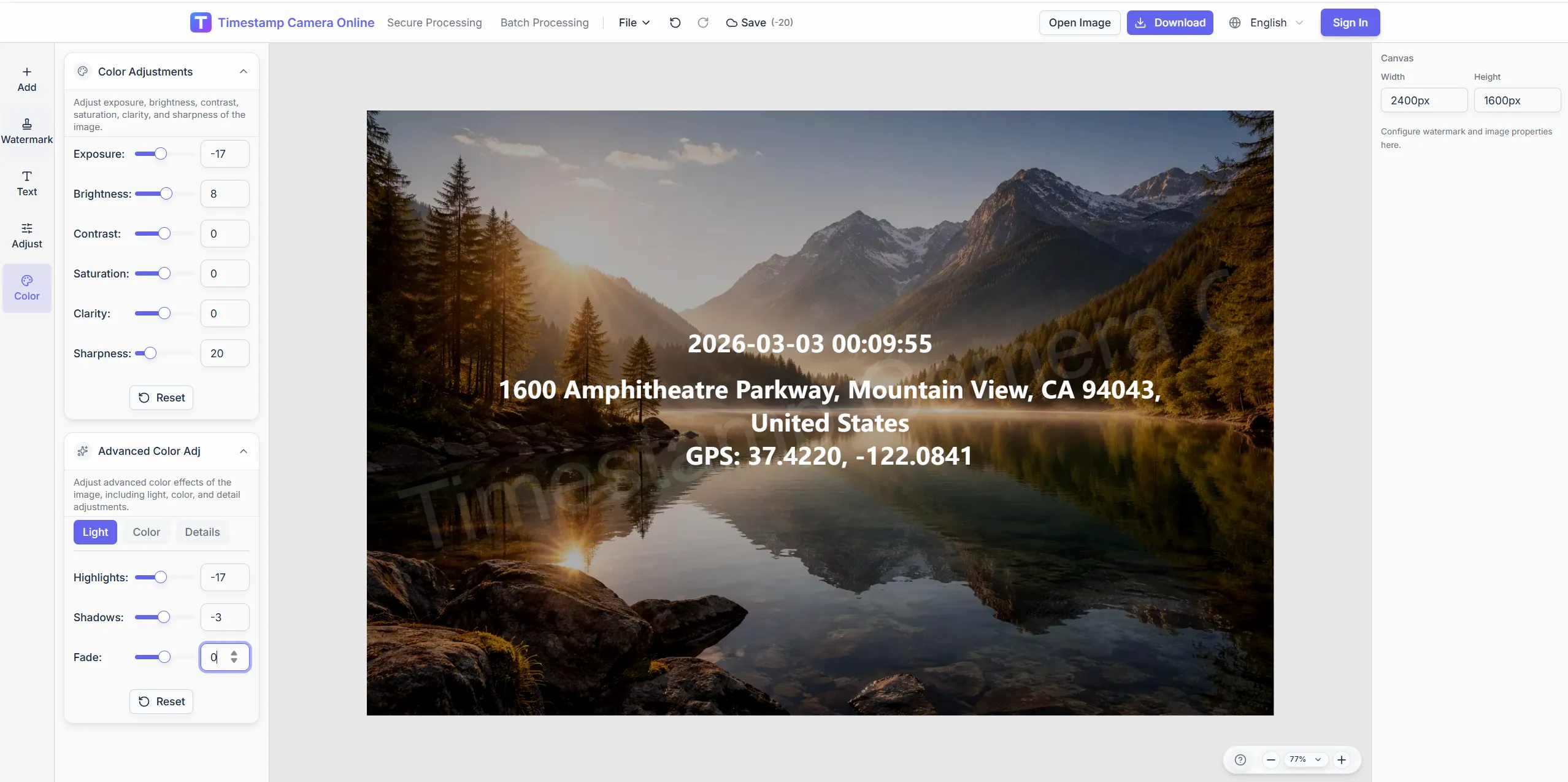1568x782 pixels.
Task: Zoom in with plus icon
Action: pos(1342,760)
